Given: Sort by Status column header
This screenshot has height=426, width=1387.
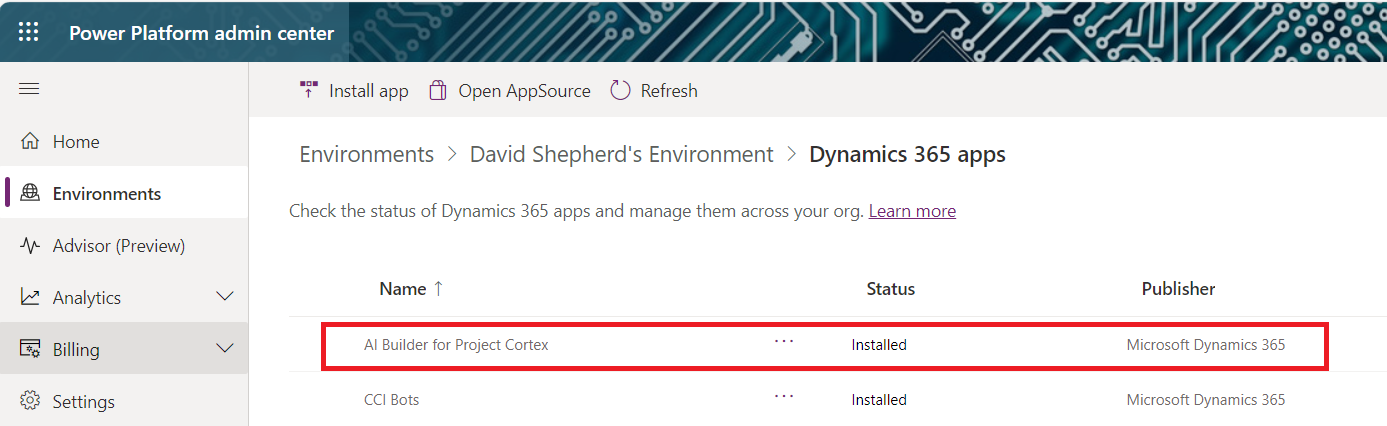Looking at the screenshot, I should [x=891, y=289].
